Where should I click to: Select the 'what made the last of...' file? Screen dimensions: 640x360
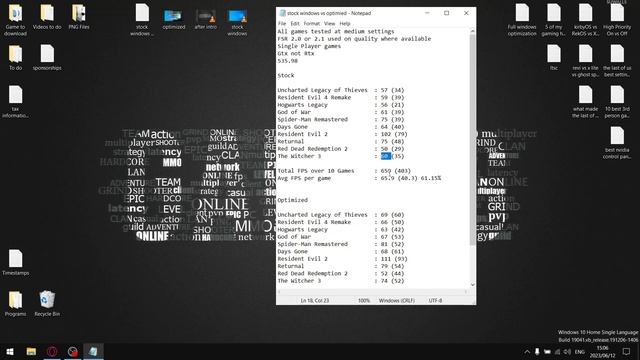click(585, 102)
